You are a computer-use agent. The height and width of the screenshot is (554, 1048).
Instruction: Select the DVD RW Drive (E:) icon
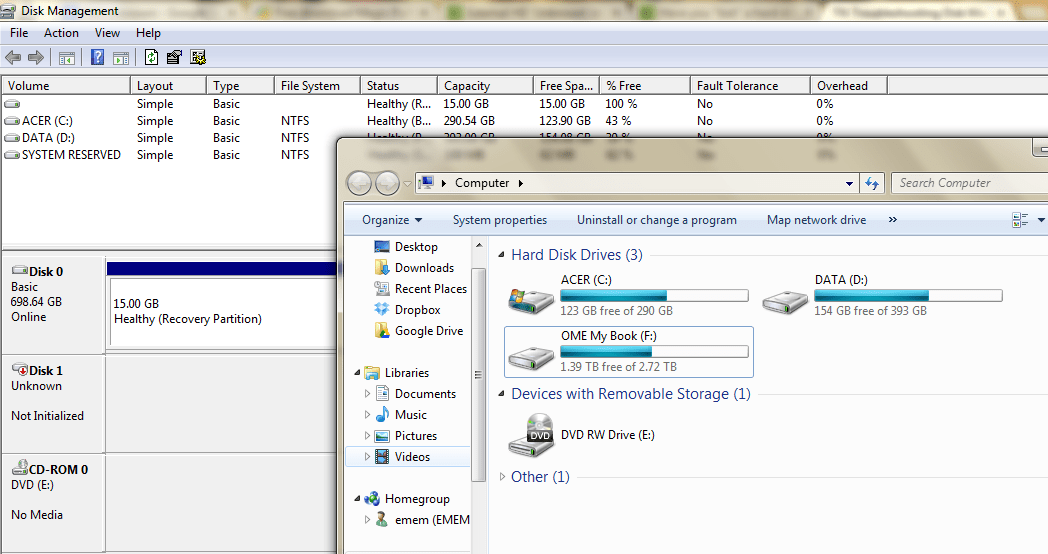531,435
